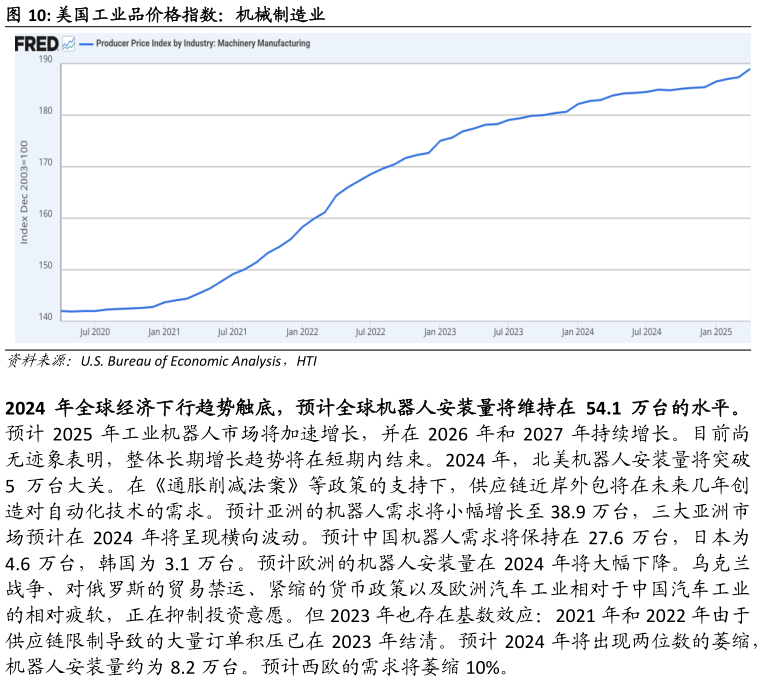Click the y-axis label '150'
Screen dimensions: 762x682
click(45, 265)
